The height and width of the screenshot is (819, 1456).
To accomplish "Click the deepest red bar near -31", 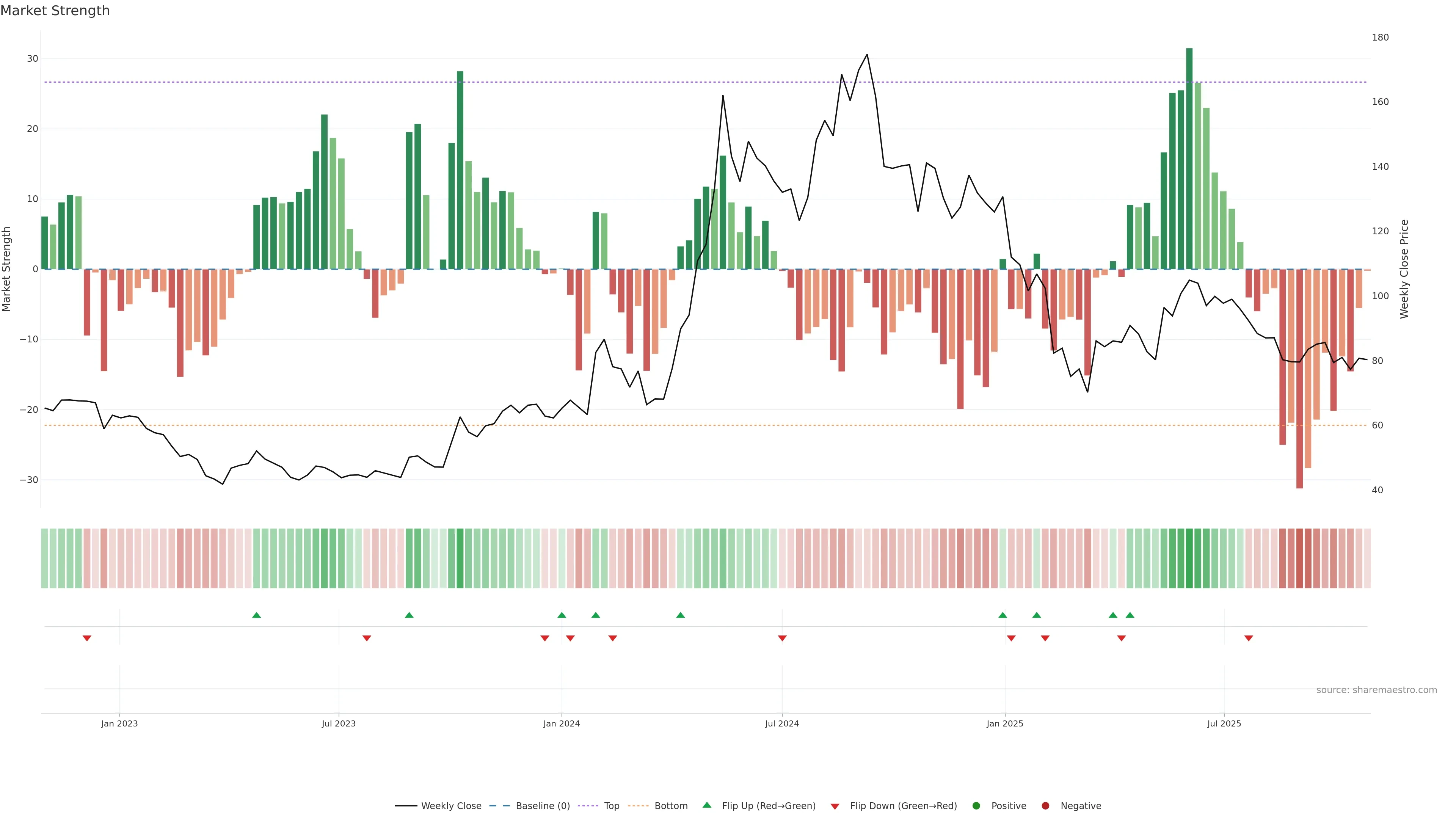I will tap(1299, 379).
